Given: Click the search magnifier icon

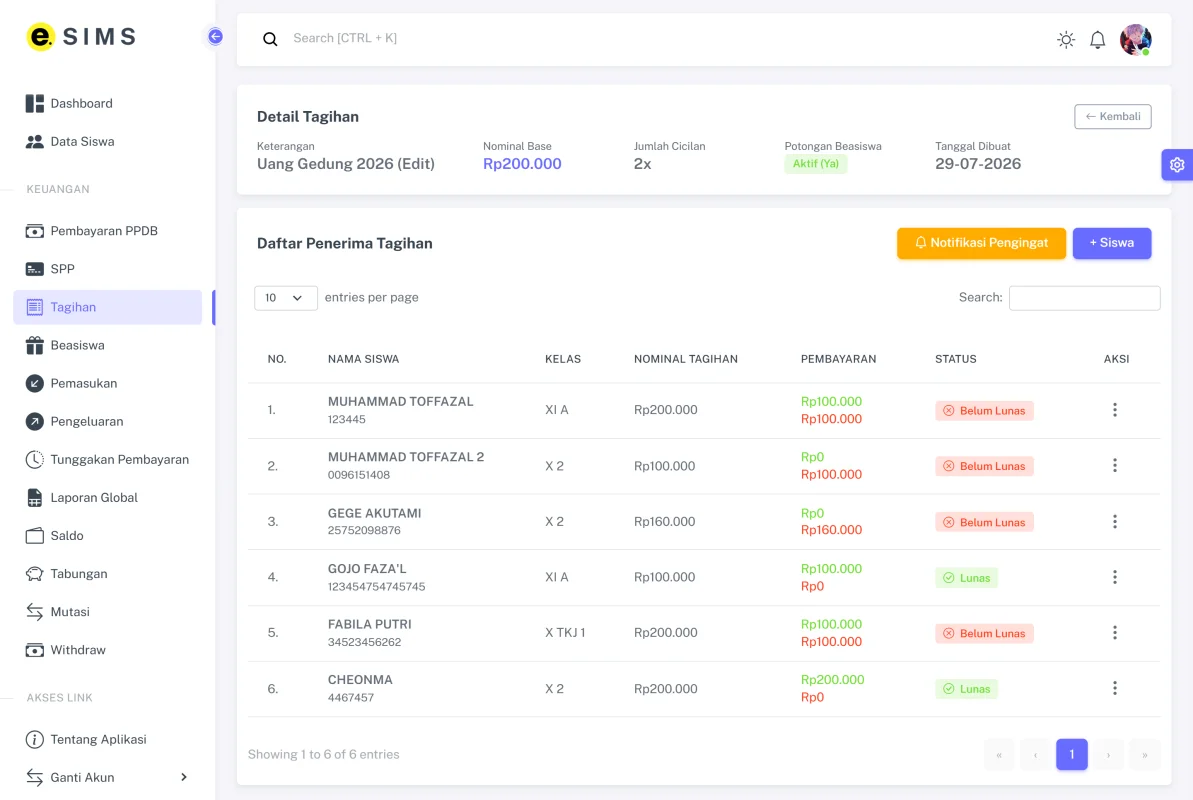Looking at the screenshot, I should tap(270, 39).
